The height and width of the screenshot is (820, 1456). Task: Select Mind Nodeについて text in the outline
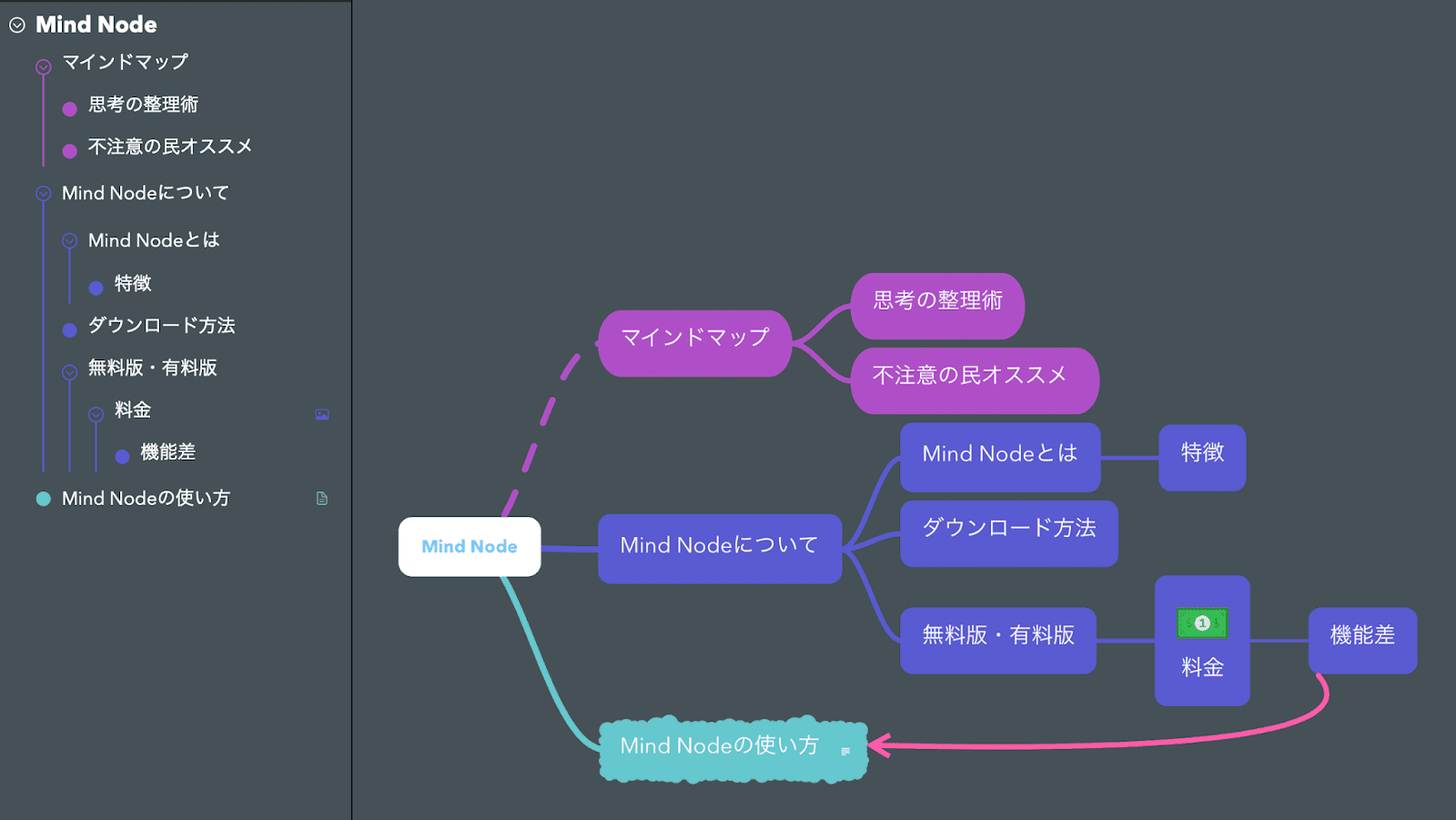pos(146,193)
